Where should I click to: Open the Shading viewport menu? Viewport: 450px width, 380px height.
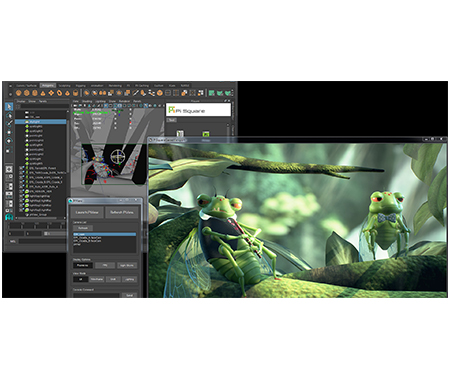tap(87, 101)
